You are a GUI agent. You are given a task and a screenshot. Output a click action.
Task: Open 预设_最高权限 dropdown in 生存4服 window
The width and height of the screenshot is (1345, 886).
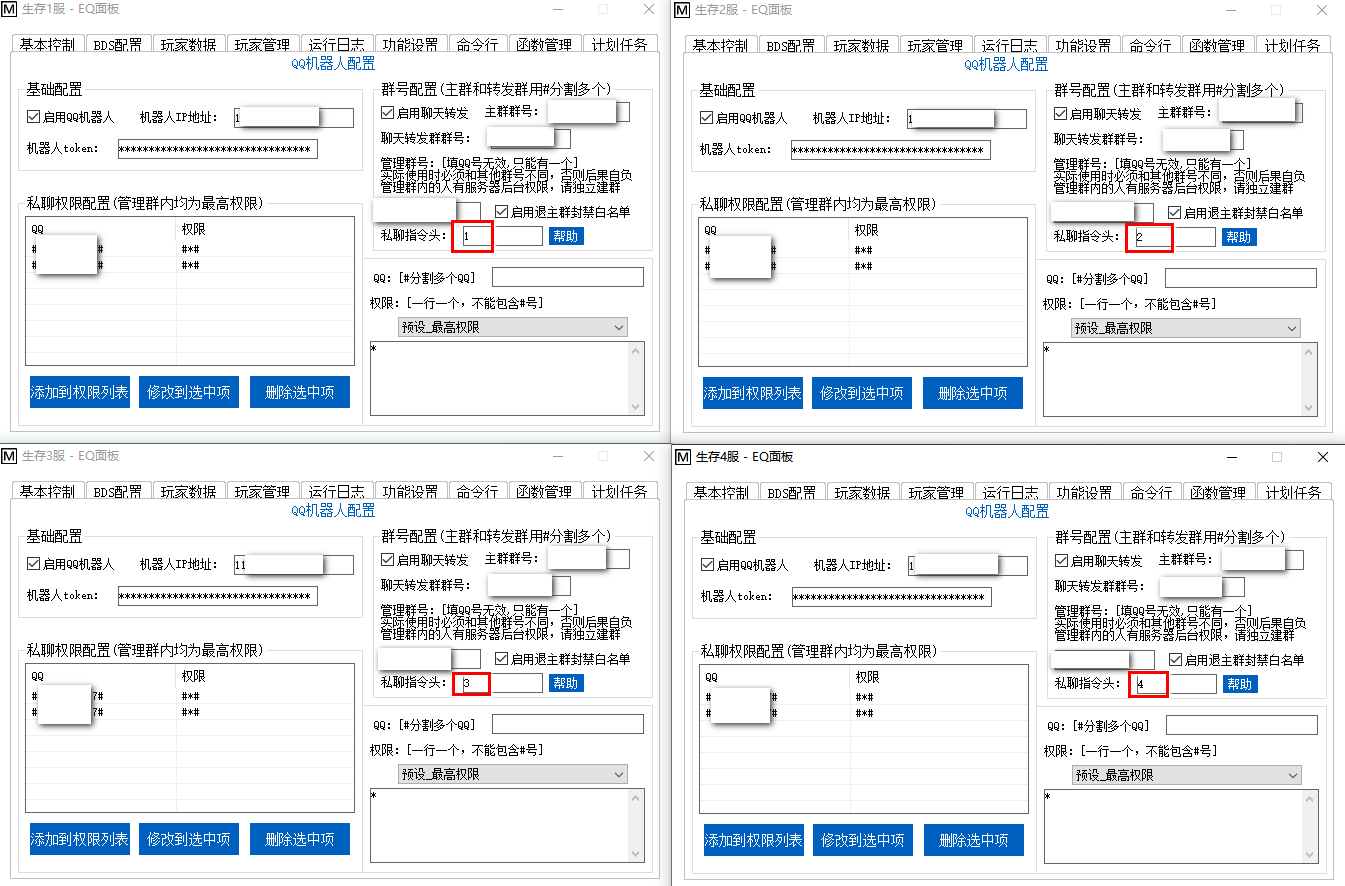point(1187,775)
